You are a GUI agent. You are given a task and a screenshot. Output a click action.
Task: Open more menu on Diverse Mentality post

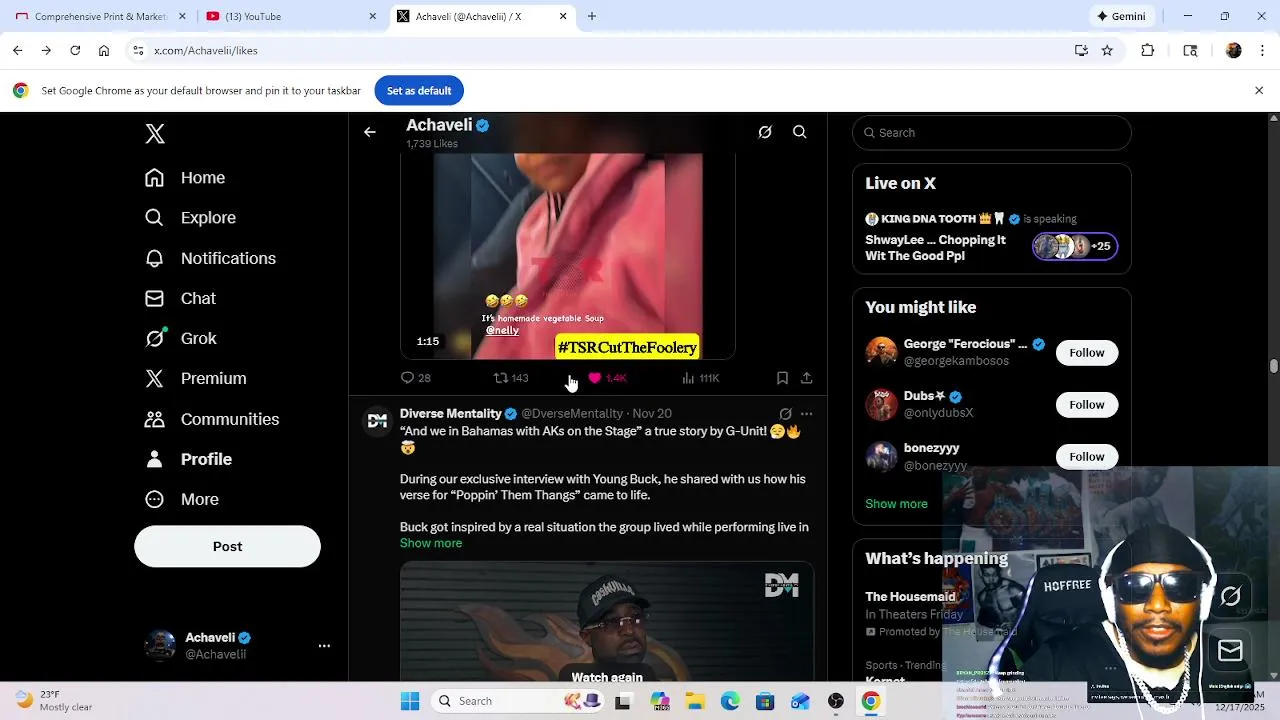(x=807, y=414)
